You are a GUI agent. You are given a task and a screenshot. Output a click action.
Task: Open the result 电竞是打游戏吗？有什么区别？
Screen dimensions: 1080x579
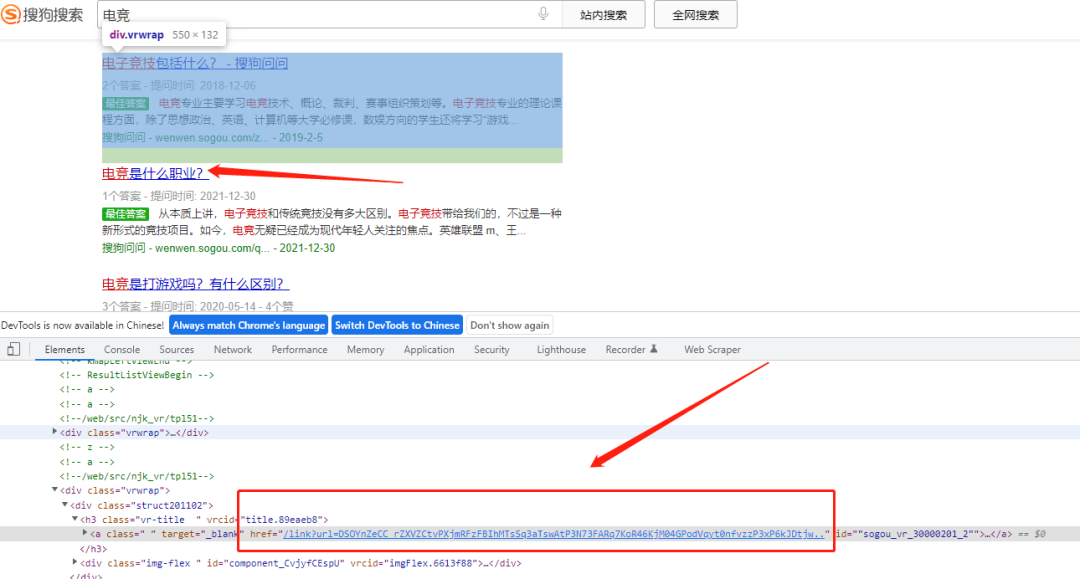(x=194, y=284)
